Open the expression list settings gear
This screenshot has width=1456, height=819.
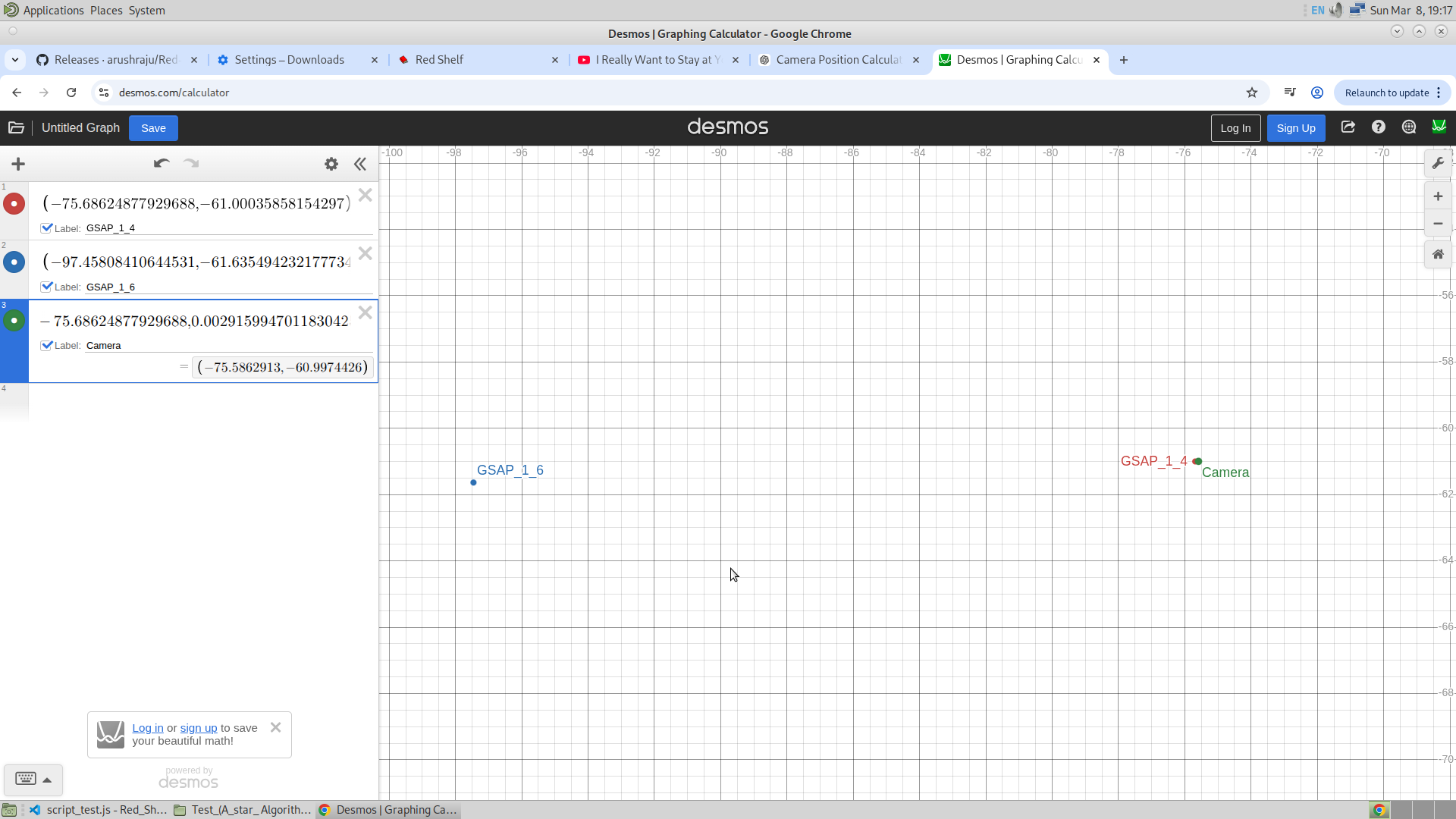(331, 164)
